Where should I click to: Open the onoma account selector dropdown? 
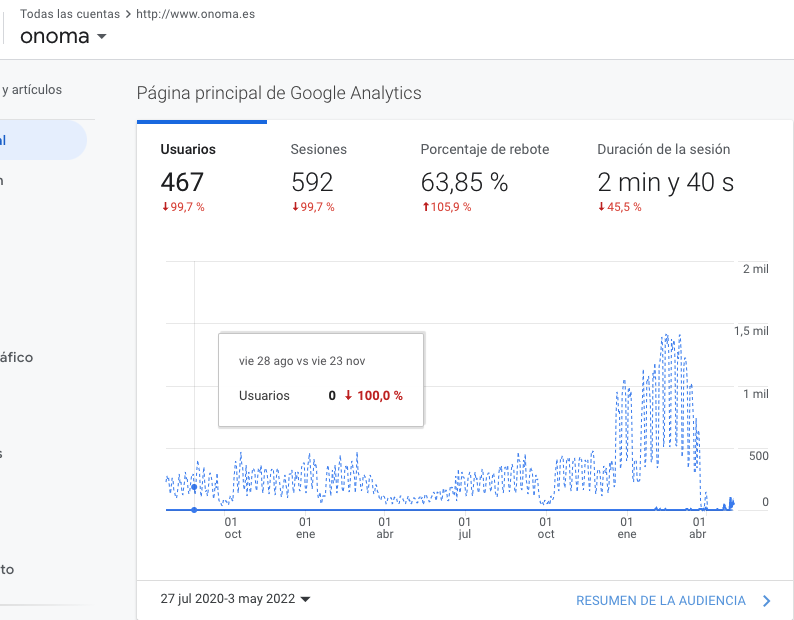(x=63, y=36)
